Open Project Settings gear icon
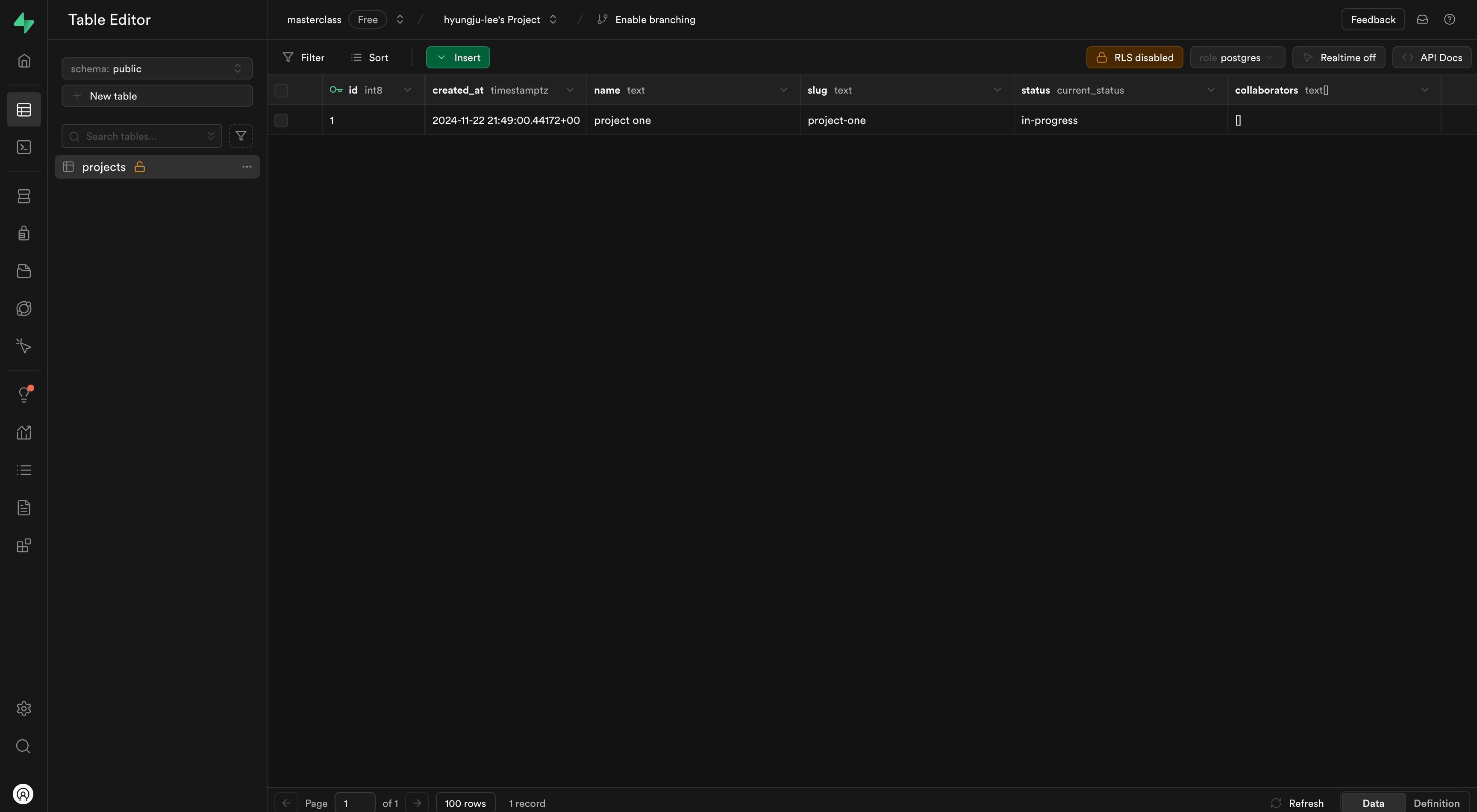The height and width of the screenshot is (812, 1477). (24, 708)
